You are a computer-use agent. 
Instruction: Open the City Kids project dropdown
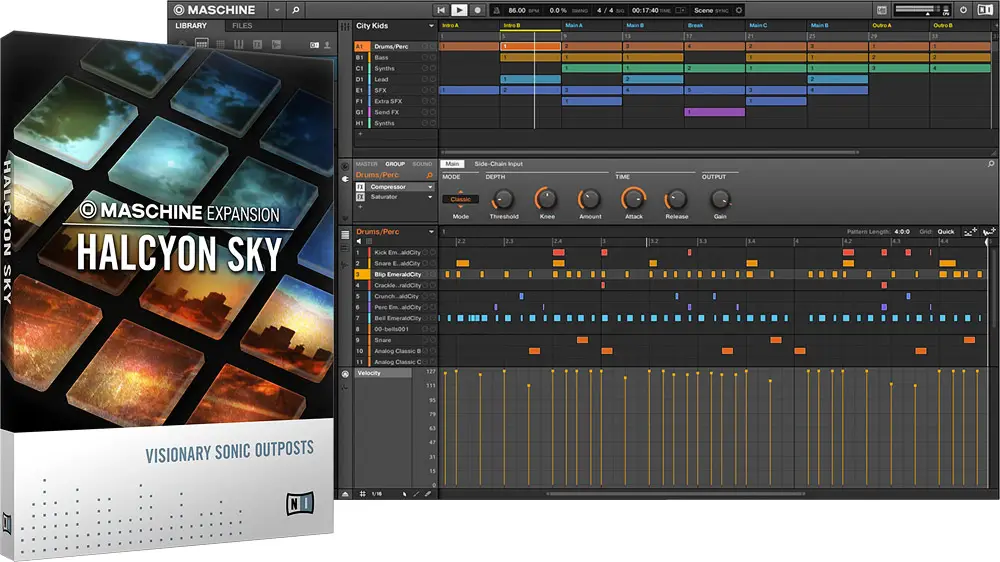430,26
